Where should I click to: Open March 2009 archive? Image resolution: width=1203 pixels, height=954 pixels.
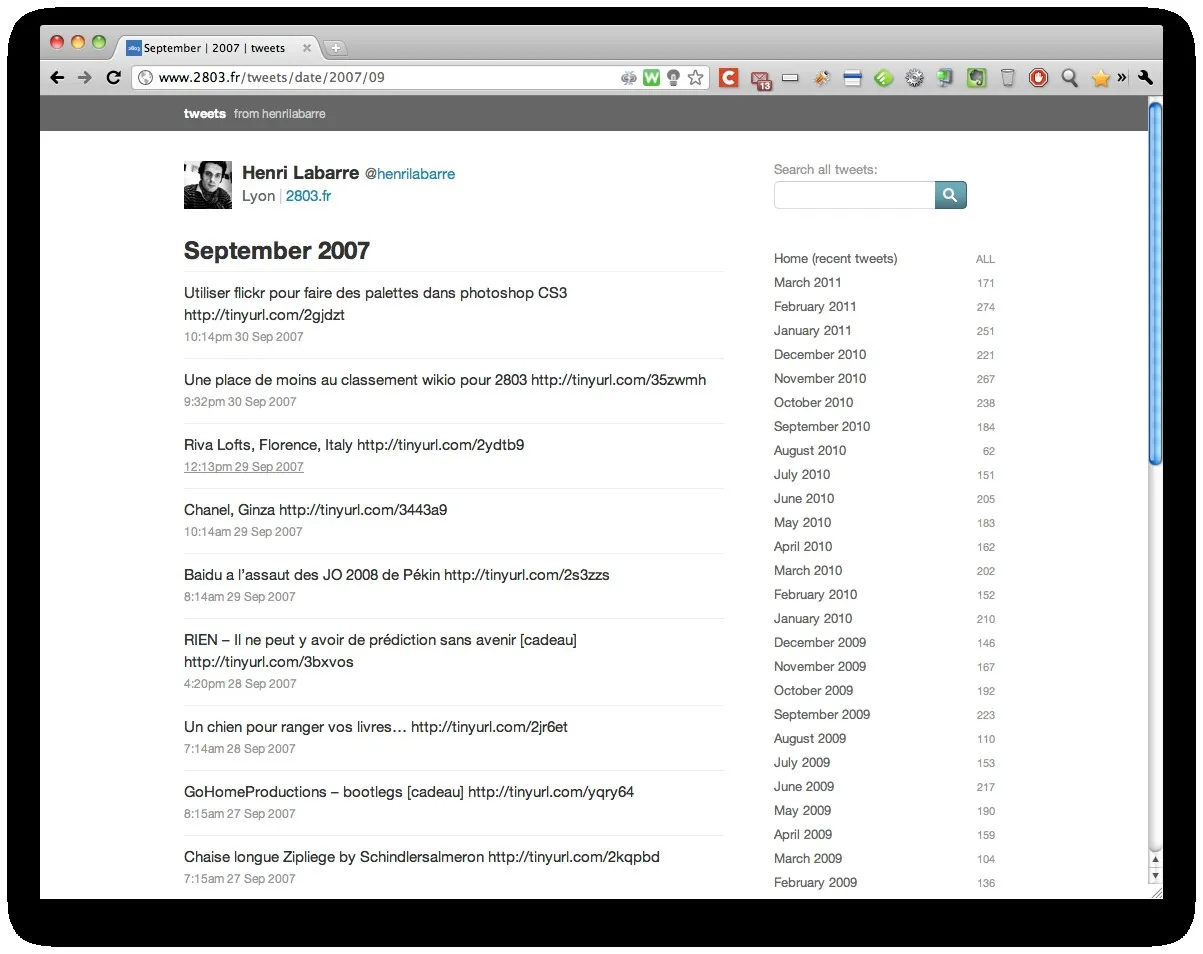point(808,859)
